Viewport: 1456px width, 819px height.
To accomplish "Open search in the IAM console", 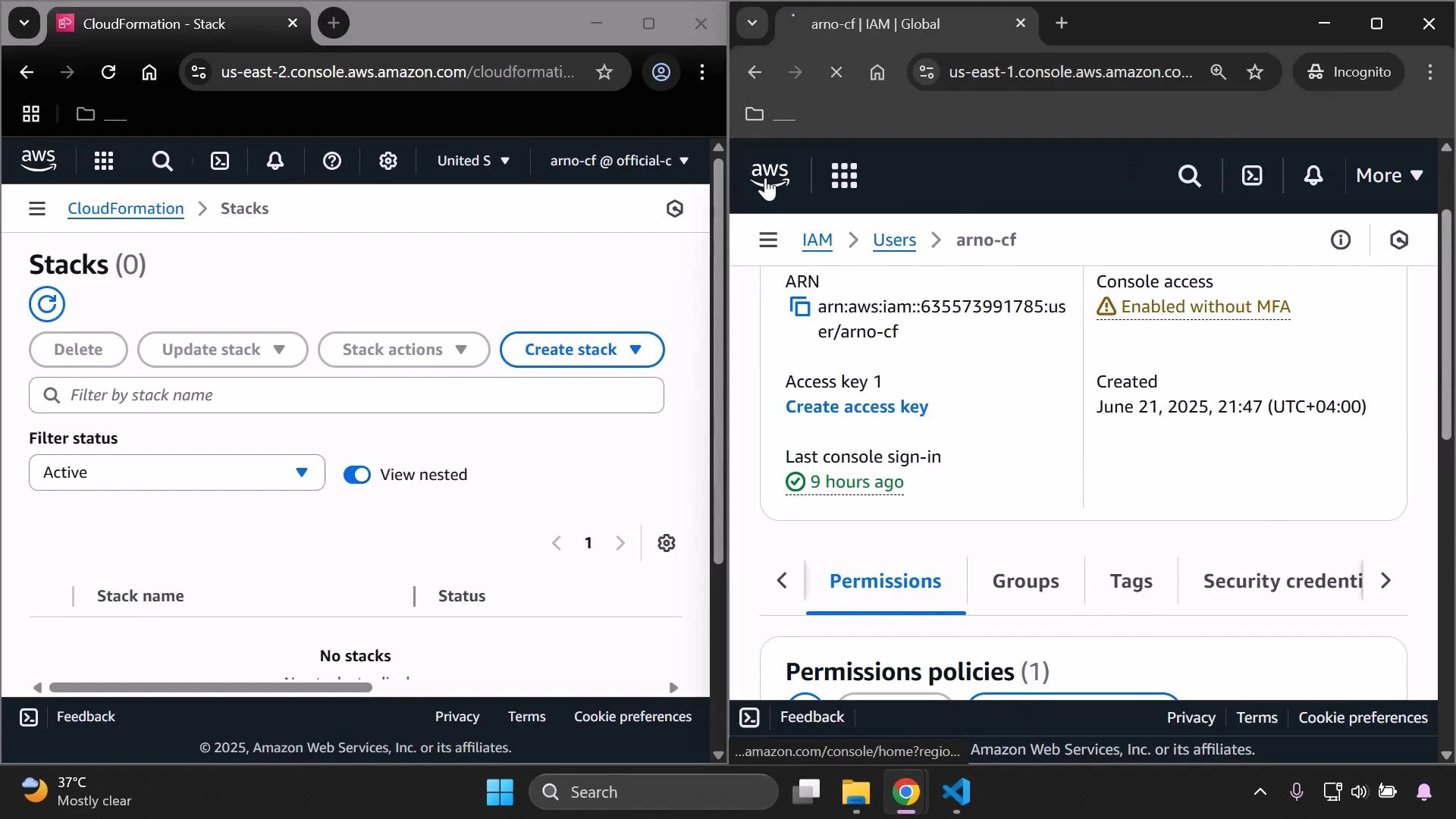I will (1189, 175).
